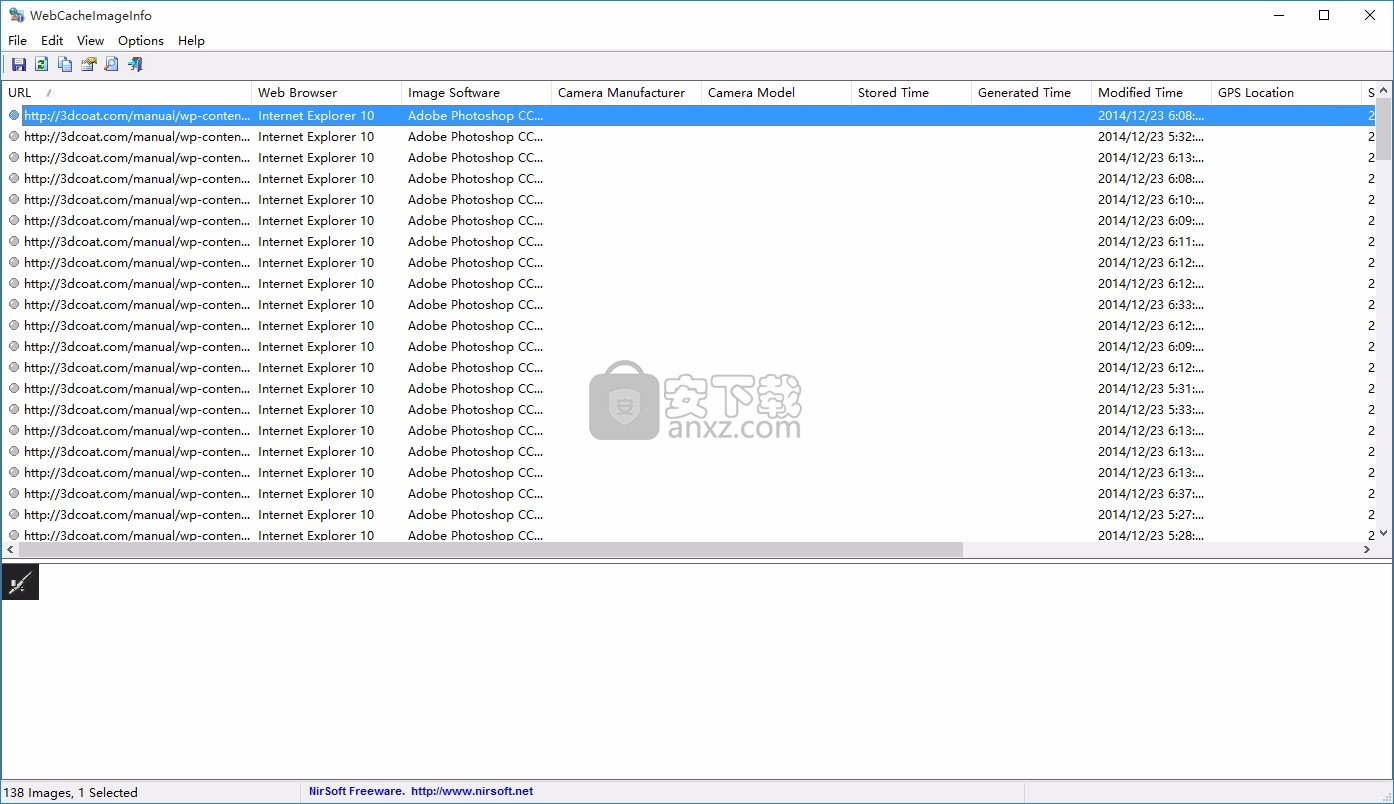Select the row modified 2014/12/23 6:33
1394x804 pixels.
(x=688, y=305)
